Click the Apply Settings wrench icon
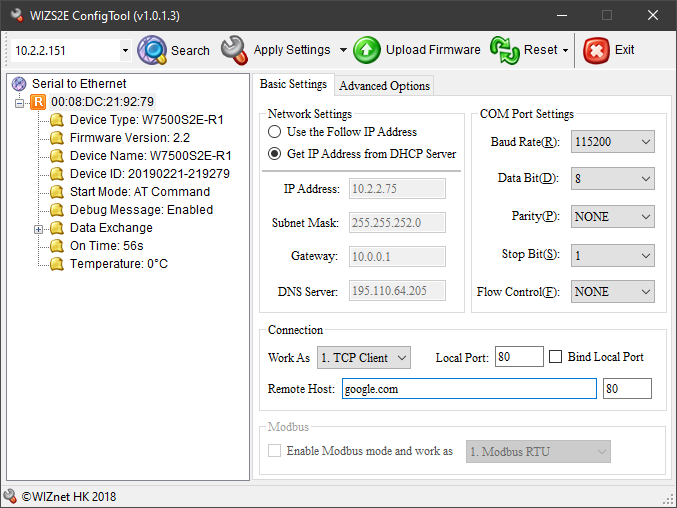677x508 pixels. [234, 50]
